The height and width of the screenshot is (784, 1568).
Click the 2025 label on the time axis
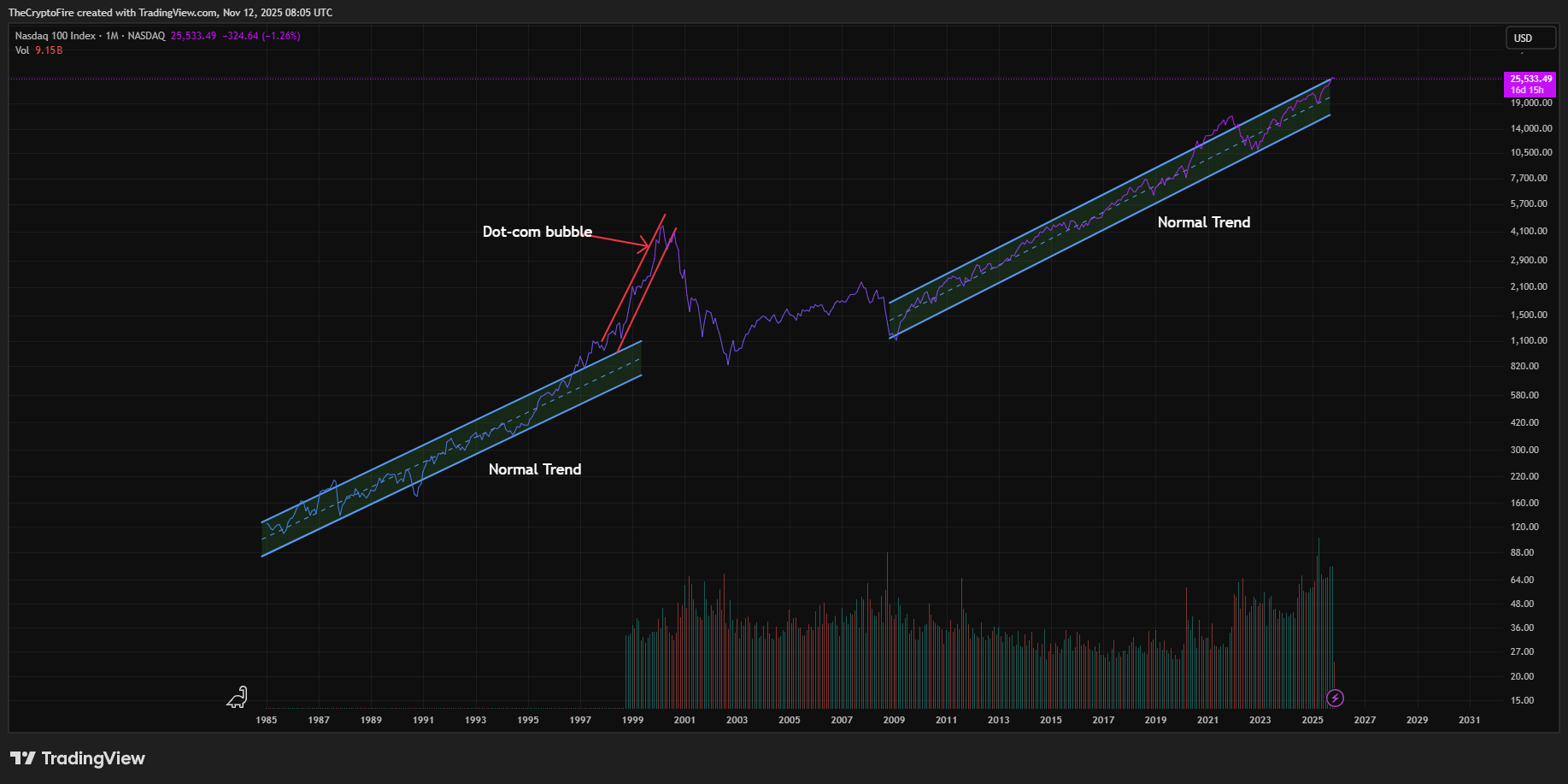pos(1313,720)
